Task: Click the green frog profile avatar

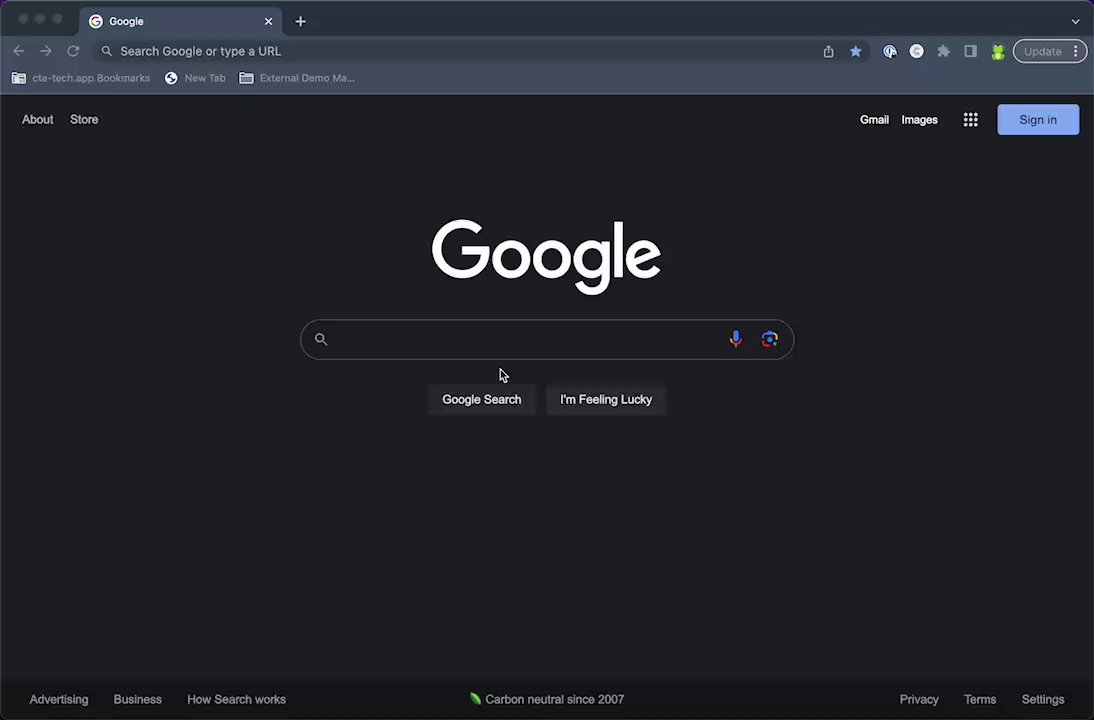Action: 998,52
